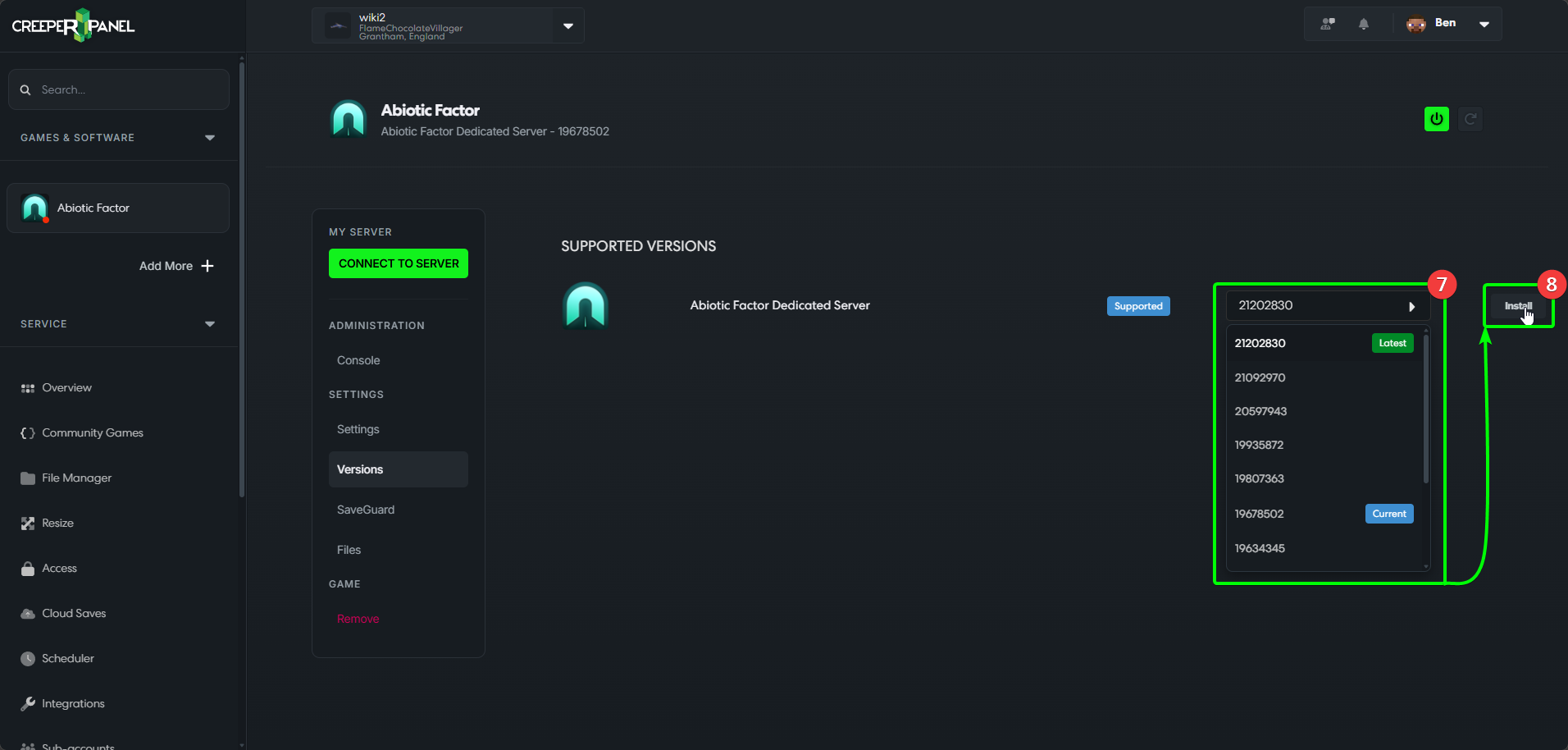
Task: Open the notifications bell
Action: (x=1363, y=24)
